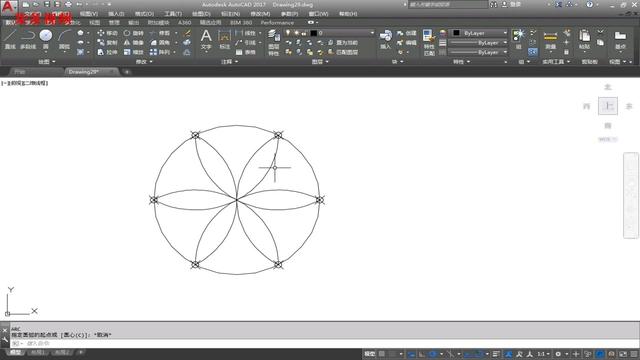The image size is (640, 360).
Task: Choose the Trim (修剪) command
Action: (x=160, y=33)
